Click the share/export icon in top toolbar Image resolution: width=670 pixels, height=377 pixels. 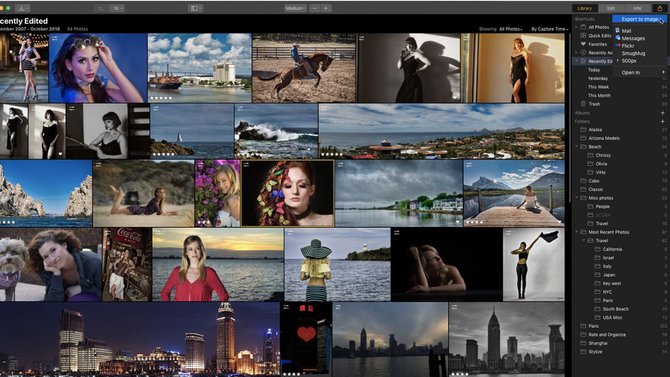click(659, 8)
